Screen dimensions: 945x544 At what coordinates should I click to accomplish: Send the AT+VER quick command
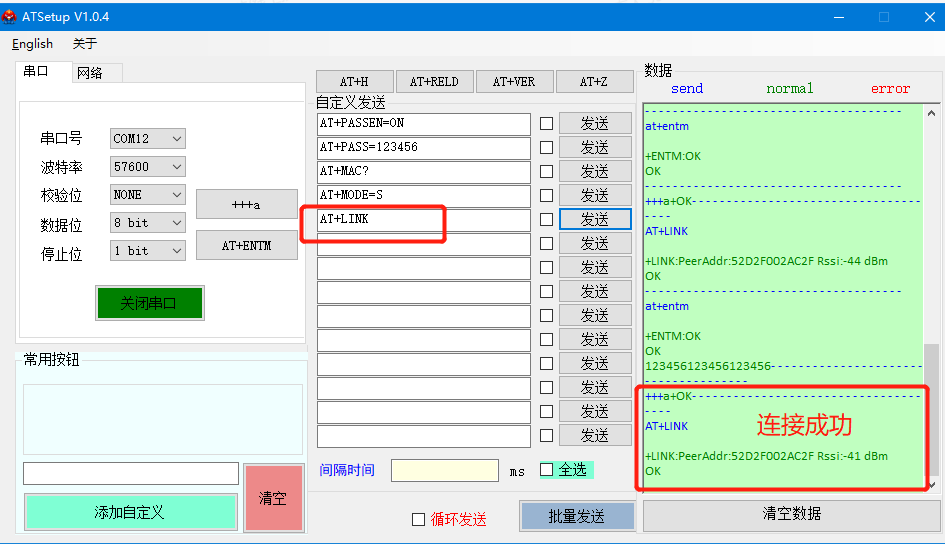[x=514, y=82]
